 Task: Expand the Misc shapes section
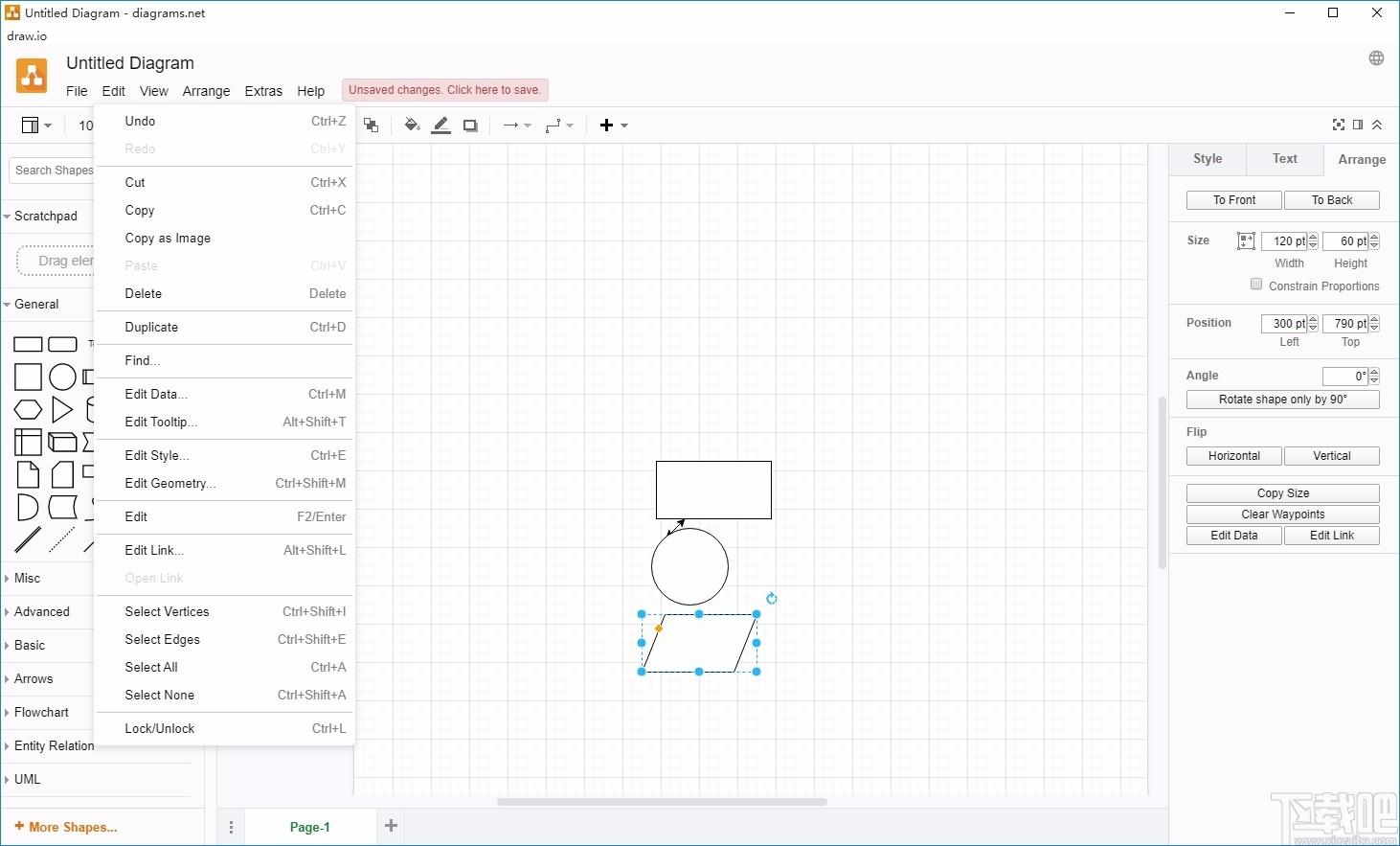click(27, 579)
